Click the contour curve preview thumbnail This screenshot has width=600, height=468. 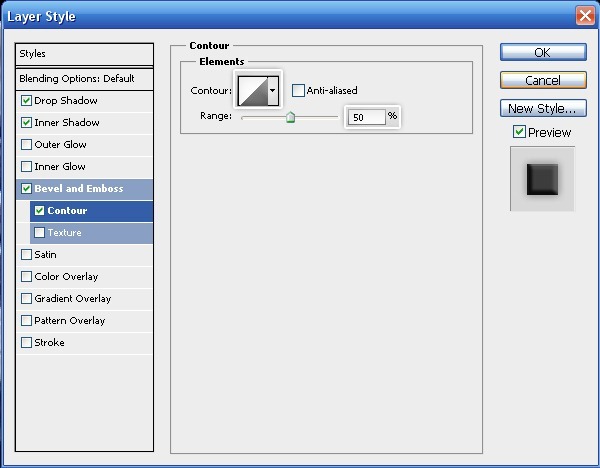click(251, 91)
